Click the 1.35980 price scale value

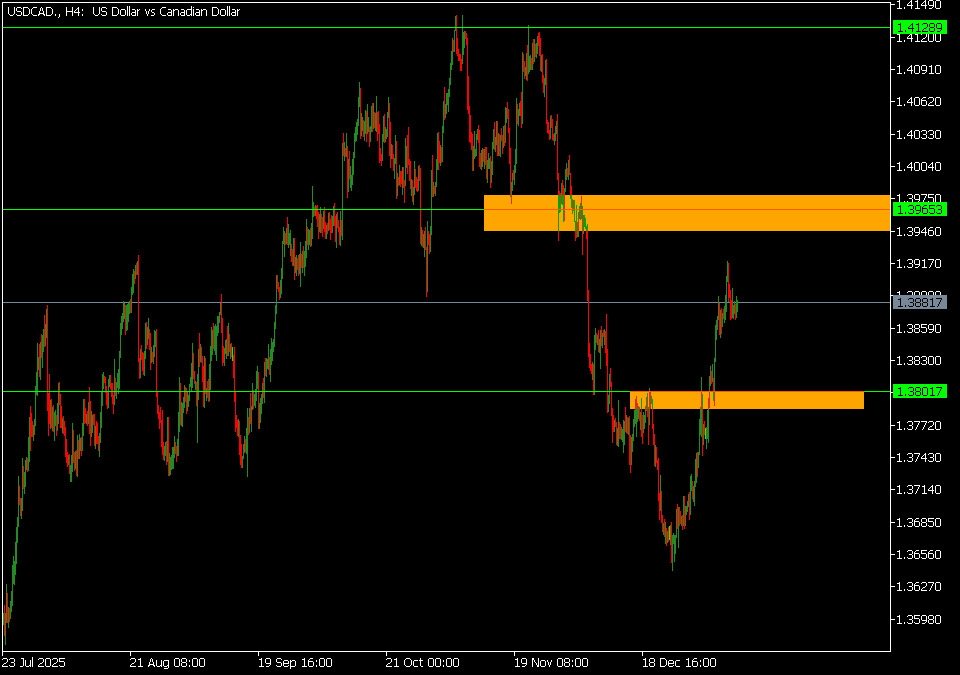[921, 619]
